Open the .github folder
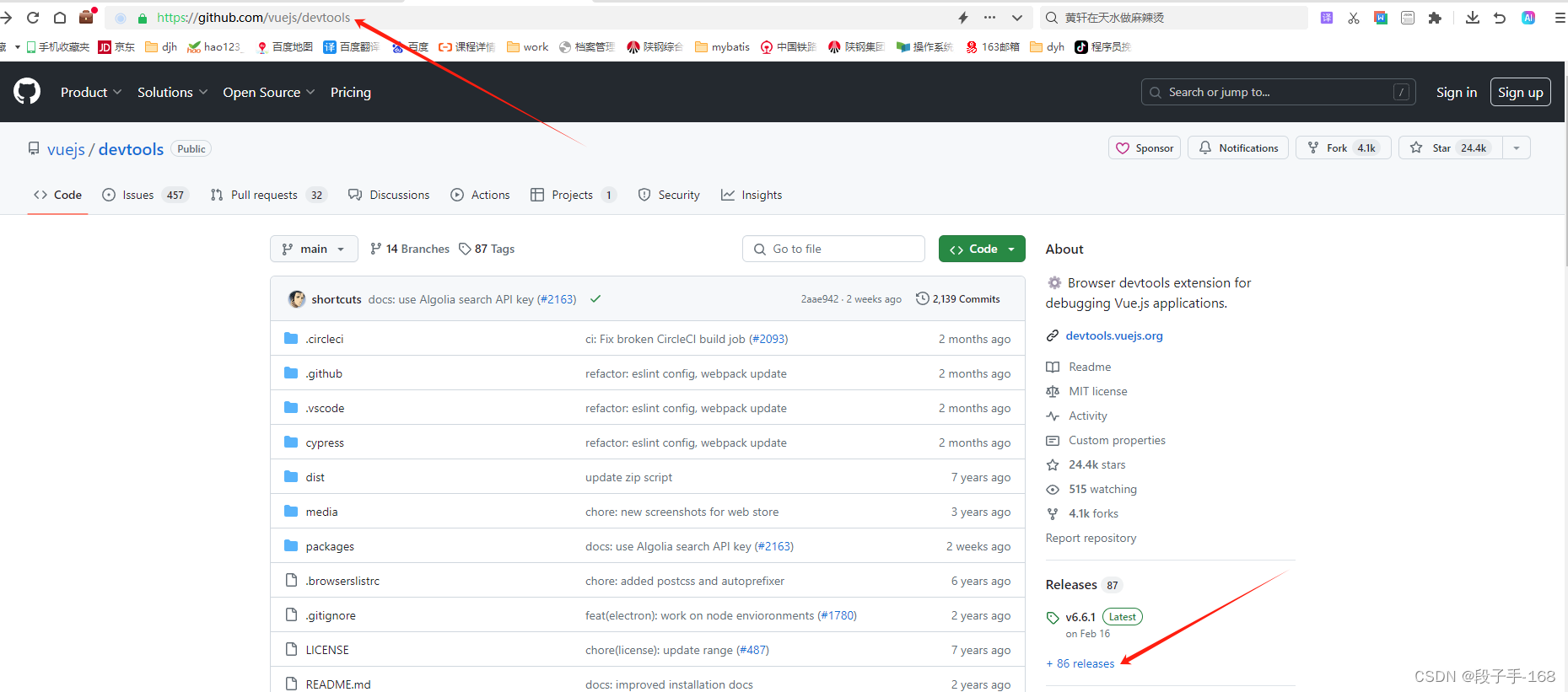Image resolution: width=1568 pixels, height=692 pixels. pyautogui.click(x=324, y=373)
